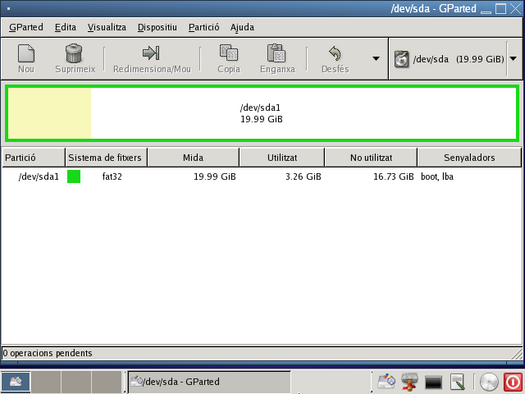525x394 pixels.
Task: Open the Visualitza menu
Action: [107, 27]
